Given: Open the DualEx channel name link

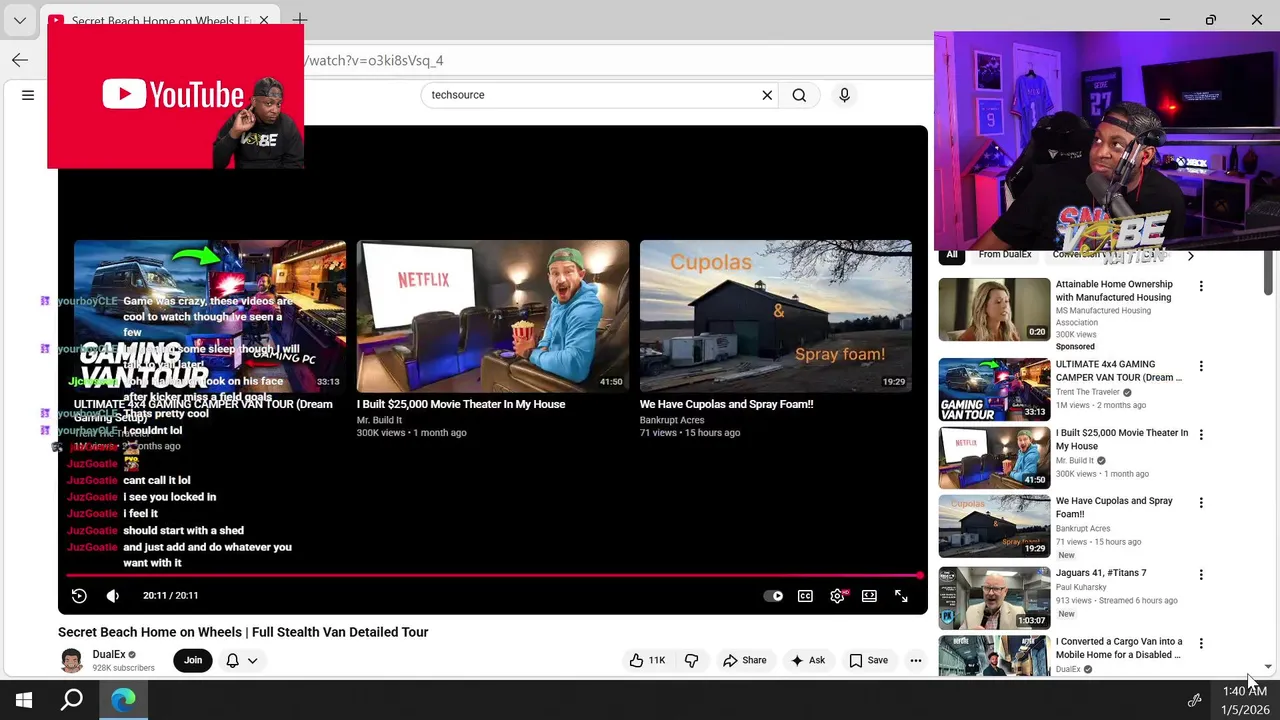Looking at the screenshot, I should (109, 654).
